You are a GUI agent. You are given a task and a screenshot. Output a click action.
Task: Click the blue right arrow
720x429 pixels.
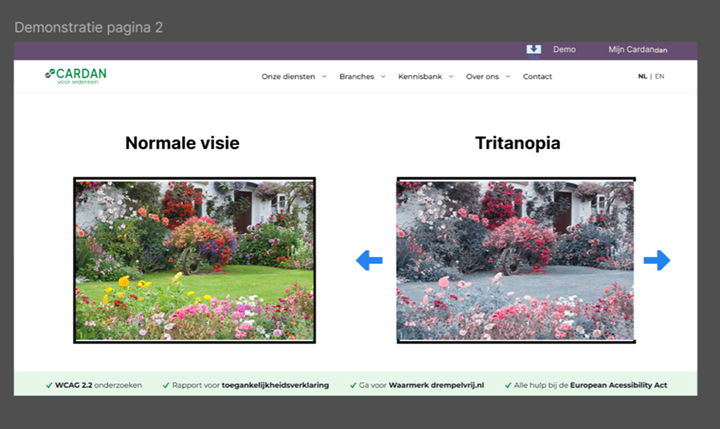657,260
